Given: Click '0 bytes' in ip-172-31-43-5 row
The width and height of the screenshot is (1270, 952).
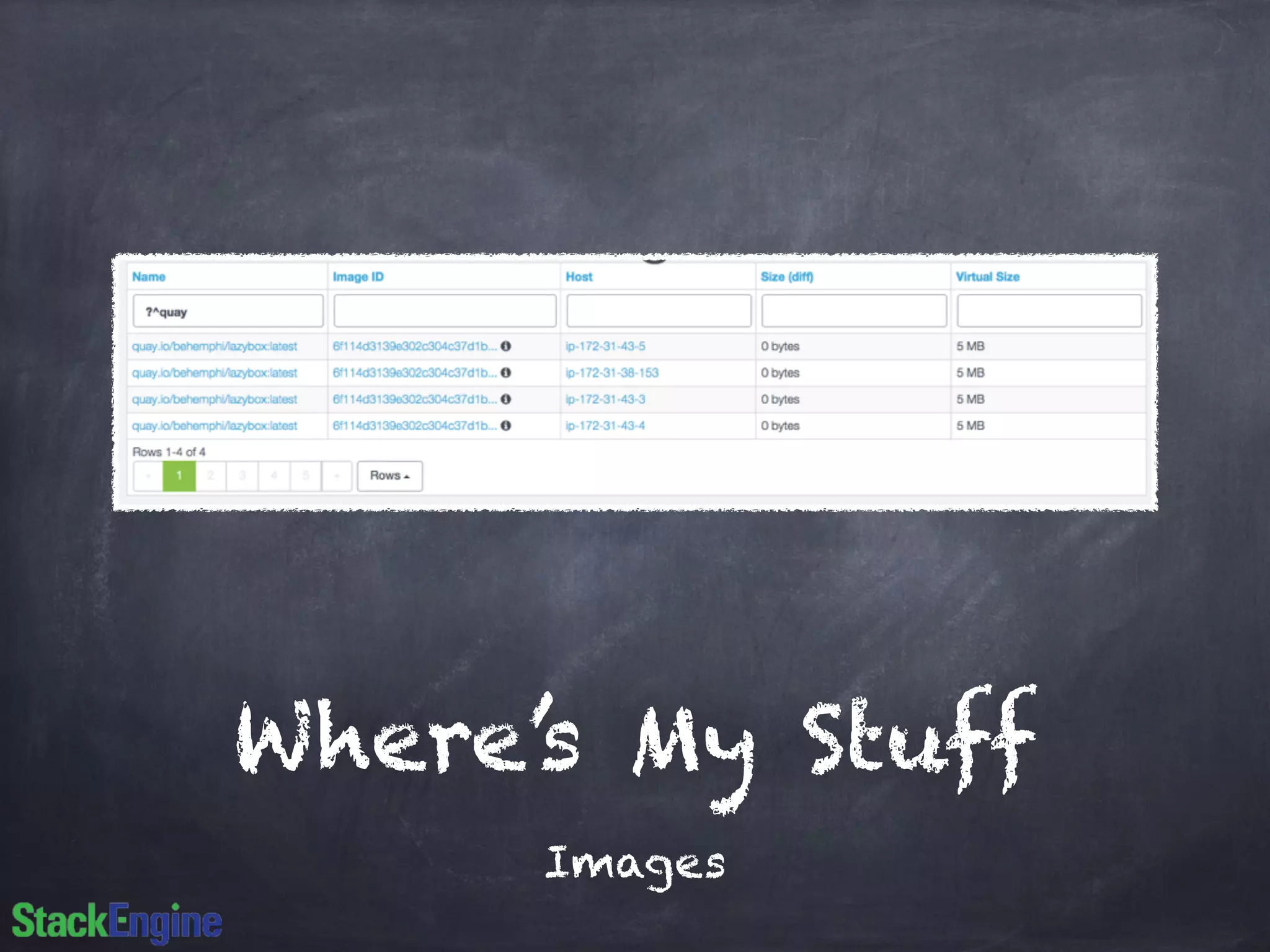Looking at the screenshot, I should (780, 346).
